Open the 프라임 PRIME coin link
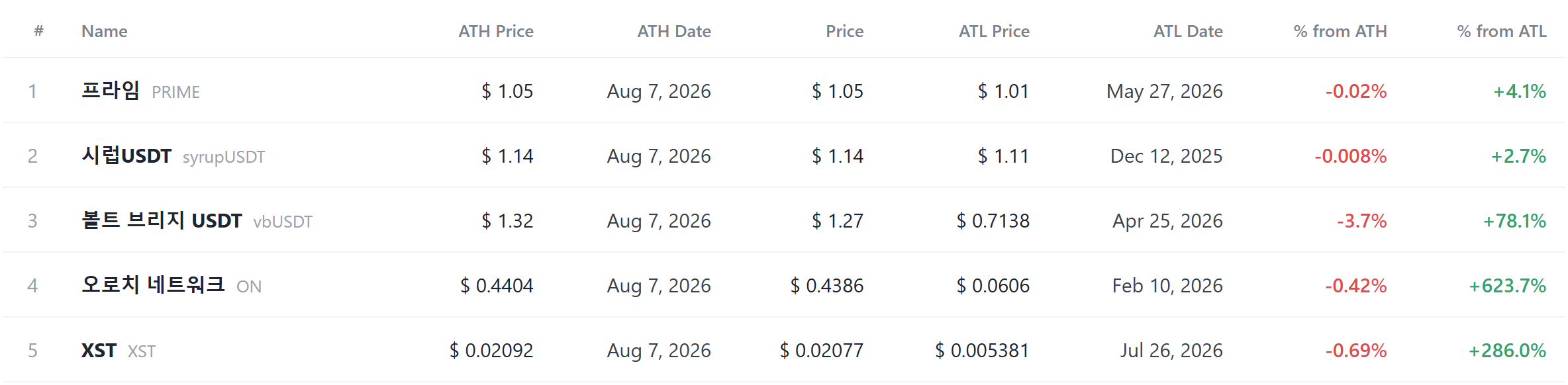Viewport: 1568px width, 385px height. coord(140,91)
